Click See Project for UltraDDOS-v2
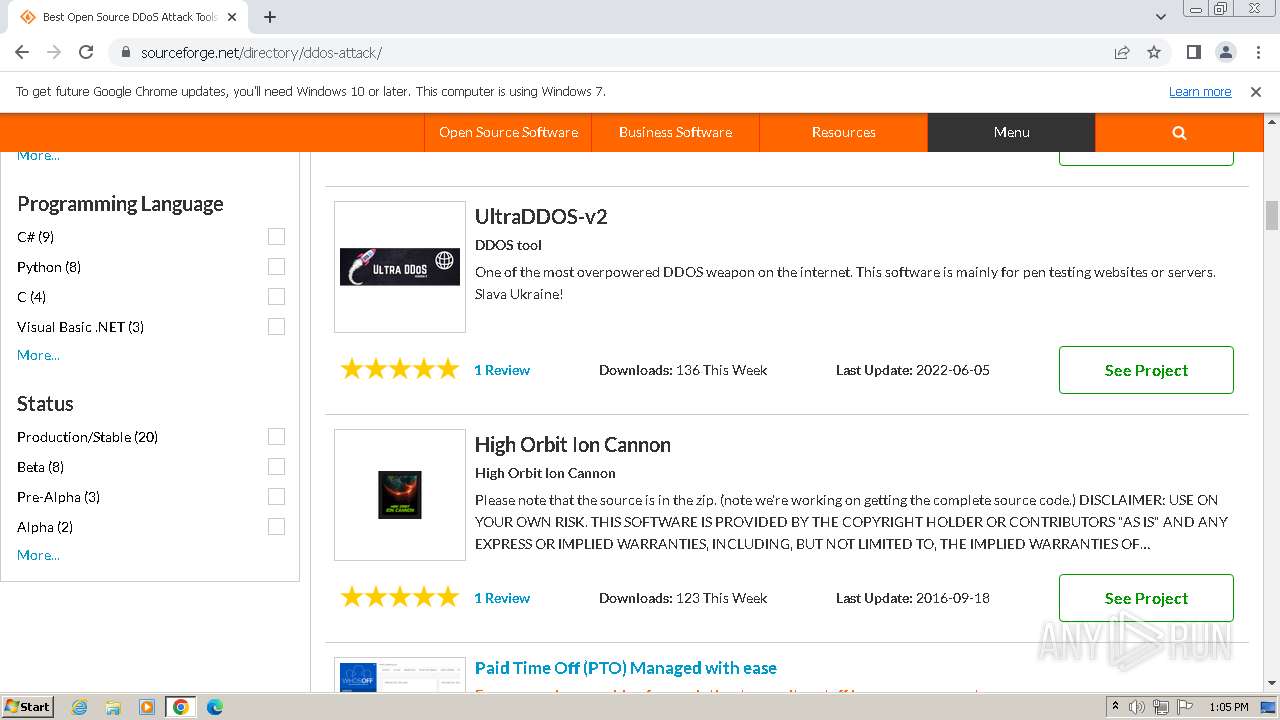1280x720 pixels. (1146, 370)
